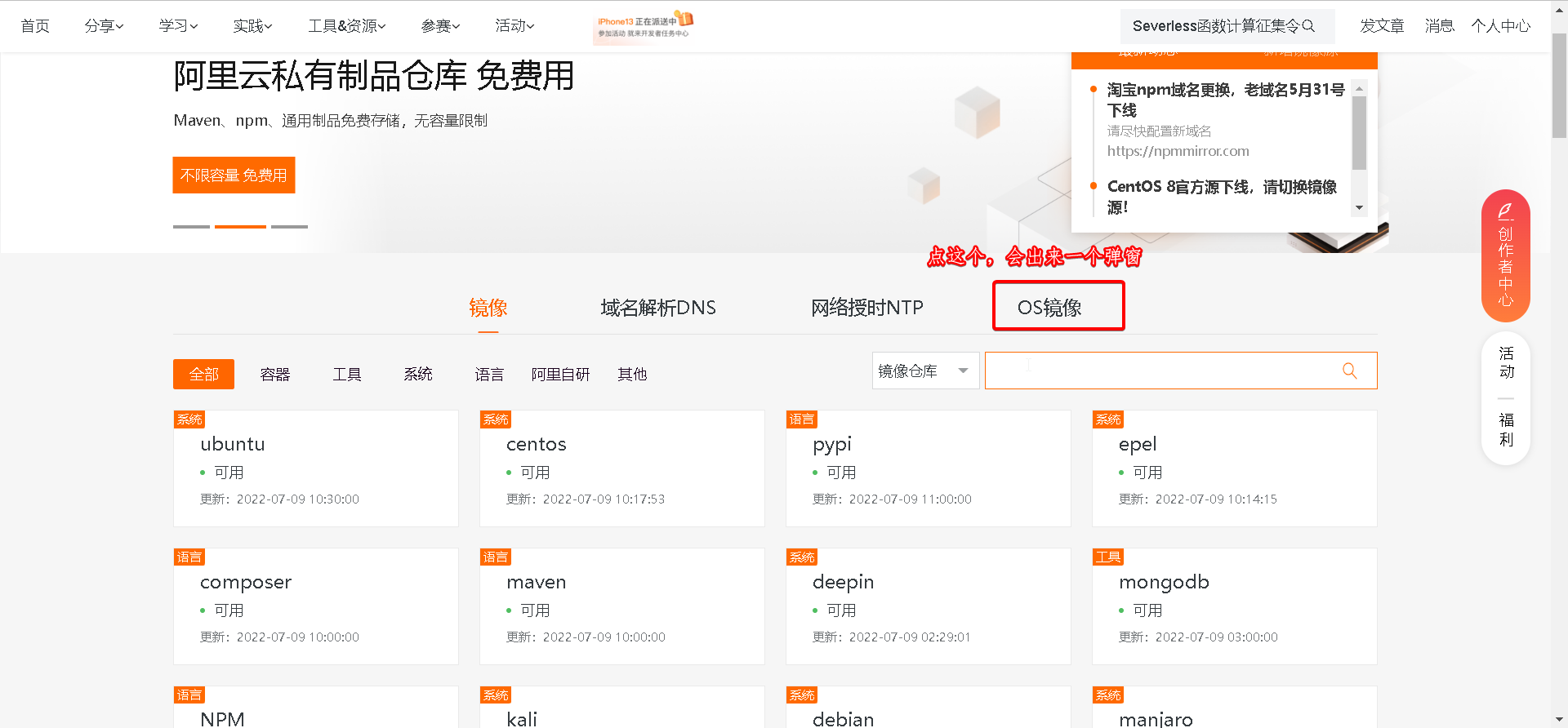Open the mongodb mirror card

pos(1235,606)
